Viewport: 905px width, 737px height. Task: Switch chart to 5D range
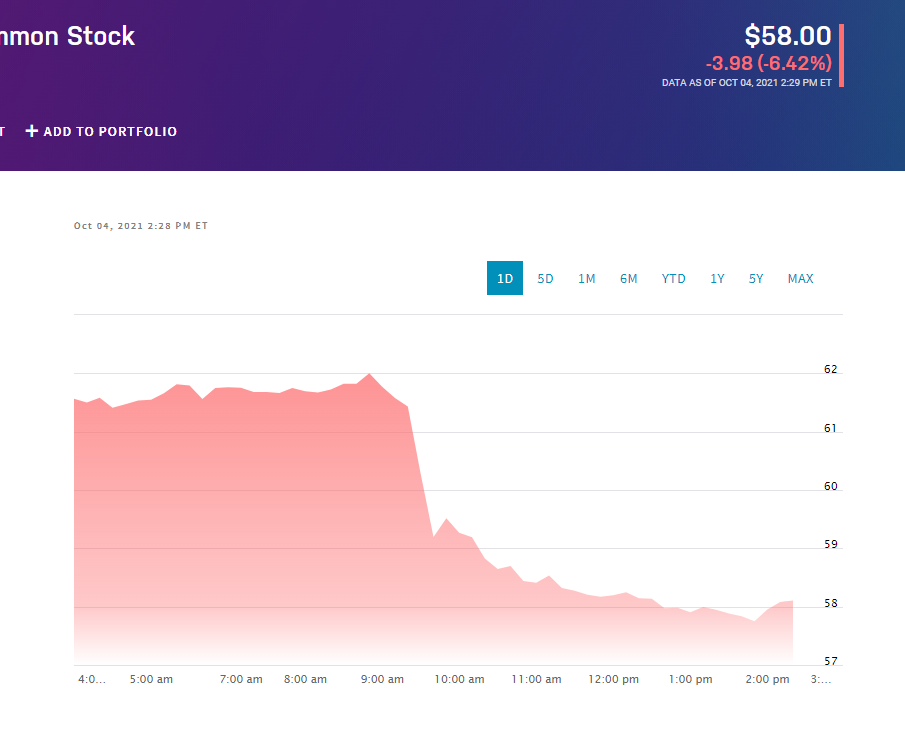point(545,278)
